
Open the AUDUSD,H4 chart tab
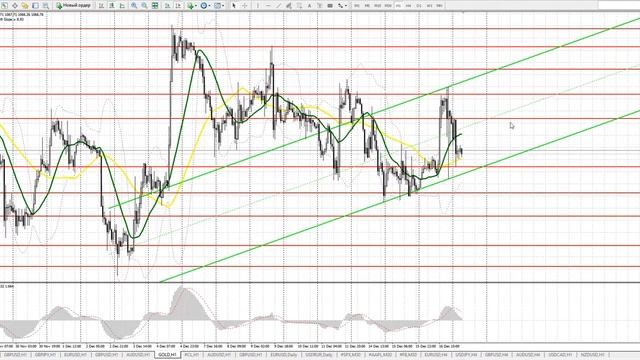coord(528,355)
